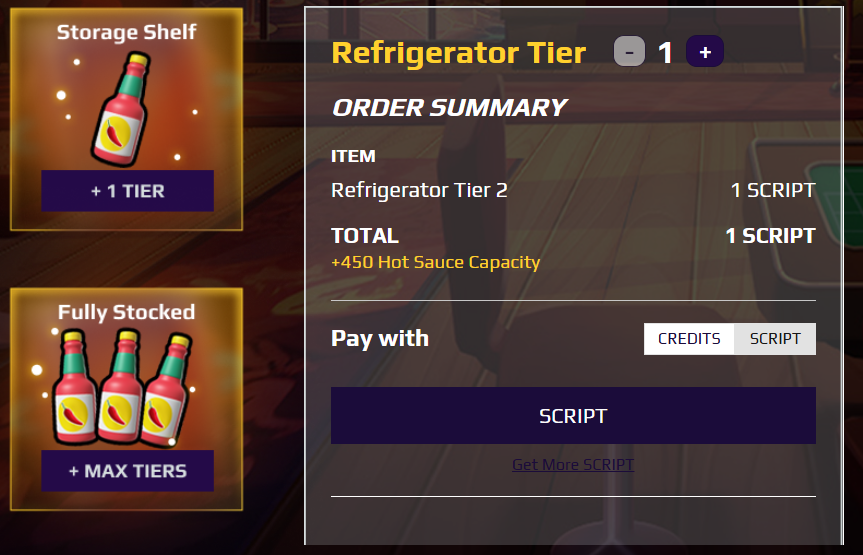Click the Refrigerator Tier 2 item row
Viewport: 863px width, 555px height.
(x=573, y=191)
